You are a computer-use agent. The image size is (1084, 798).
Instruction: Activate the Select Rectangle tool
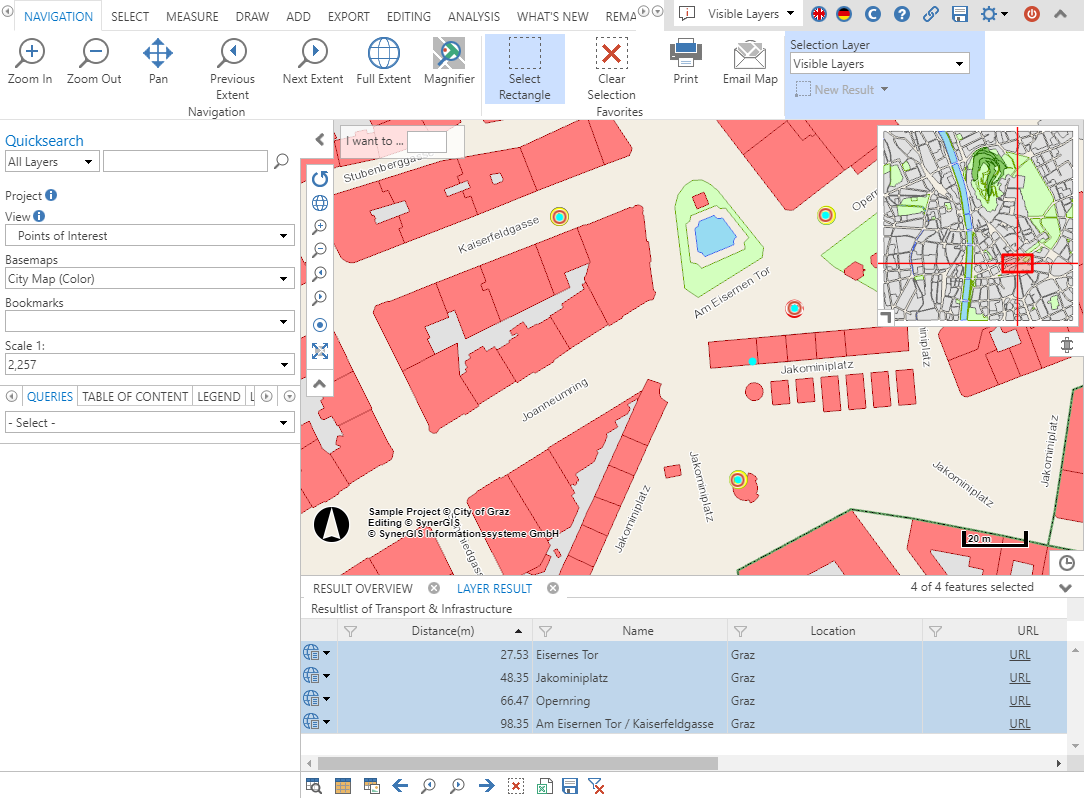pyautogui.click(x=524, y=68)
